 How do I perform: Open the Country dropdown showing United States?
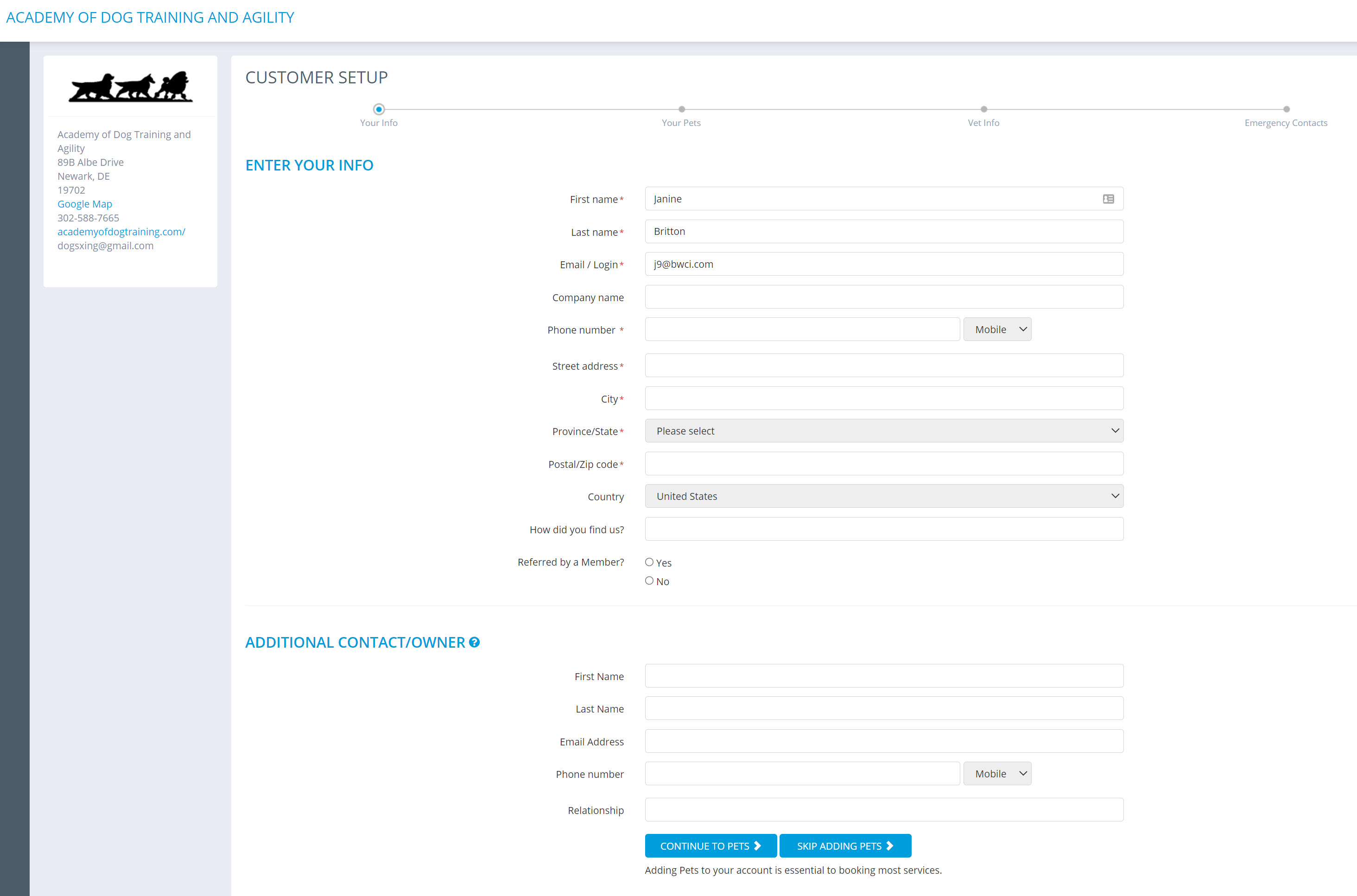(884, 496)
